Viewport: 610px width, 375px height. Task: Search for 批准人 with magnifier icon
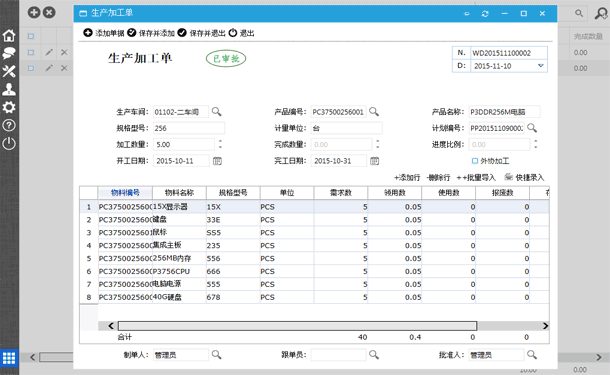pos(532,354)
